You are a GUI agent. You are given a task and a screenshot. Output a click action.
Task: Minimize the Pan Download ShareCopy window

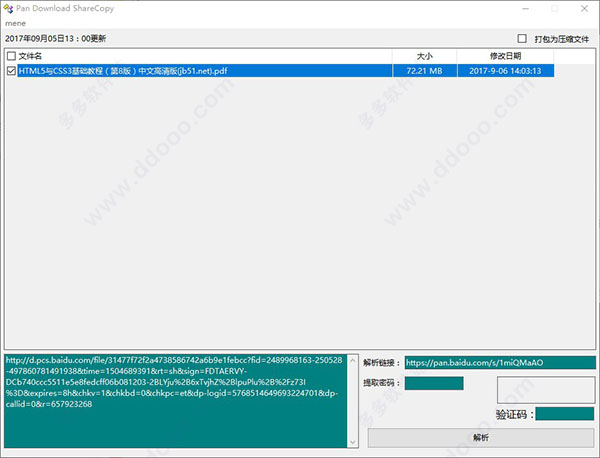(x=526, y=8)
